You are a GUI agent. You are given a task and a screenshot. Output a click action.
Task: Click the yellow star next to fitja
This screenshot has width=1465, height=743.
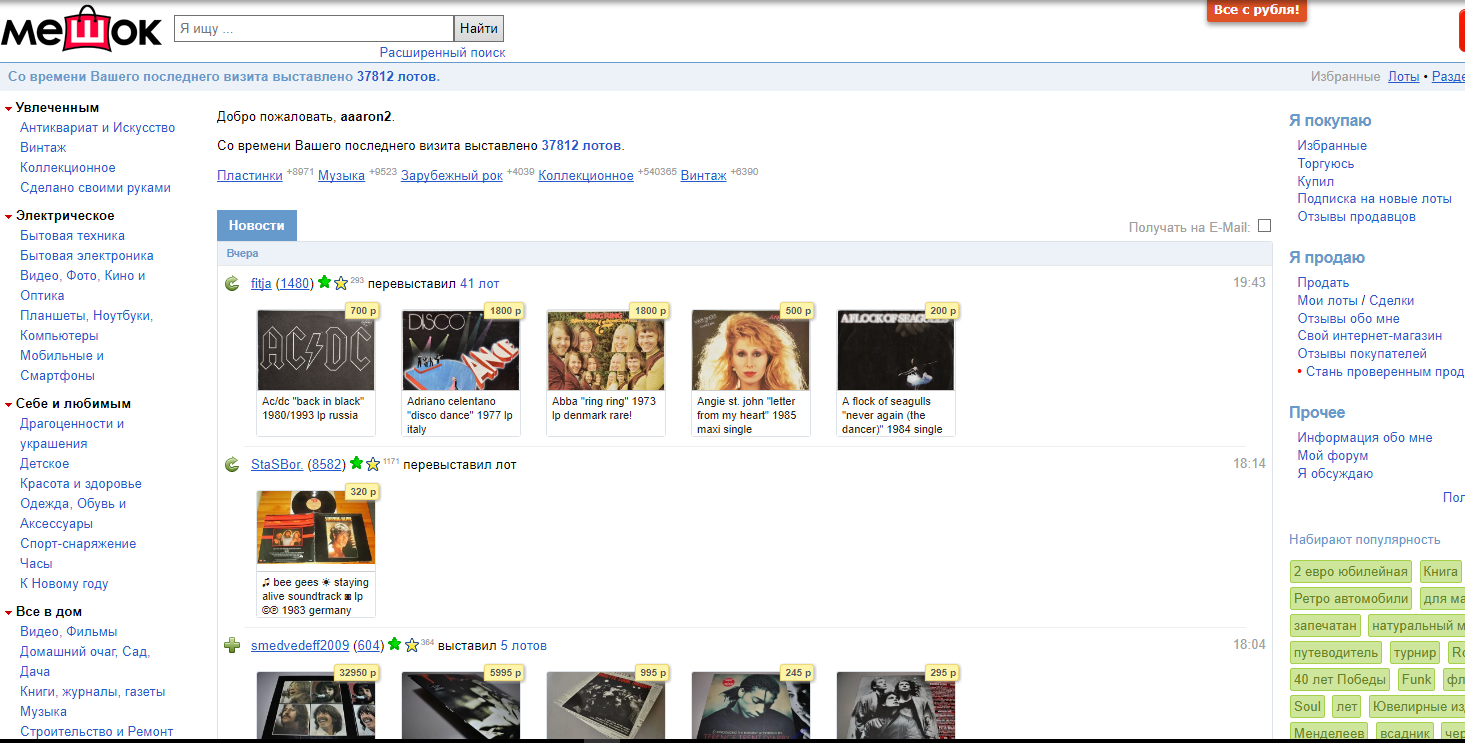(x=340, y=283)
